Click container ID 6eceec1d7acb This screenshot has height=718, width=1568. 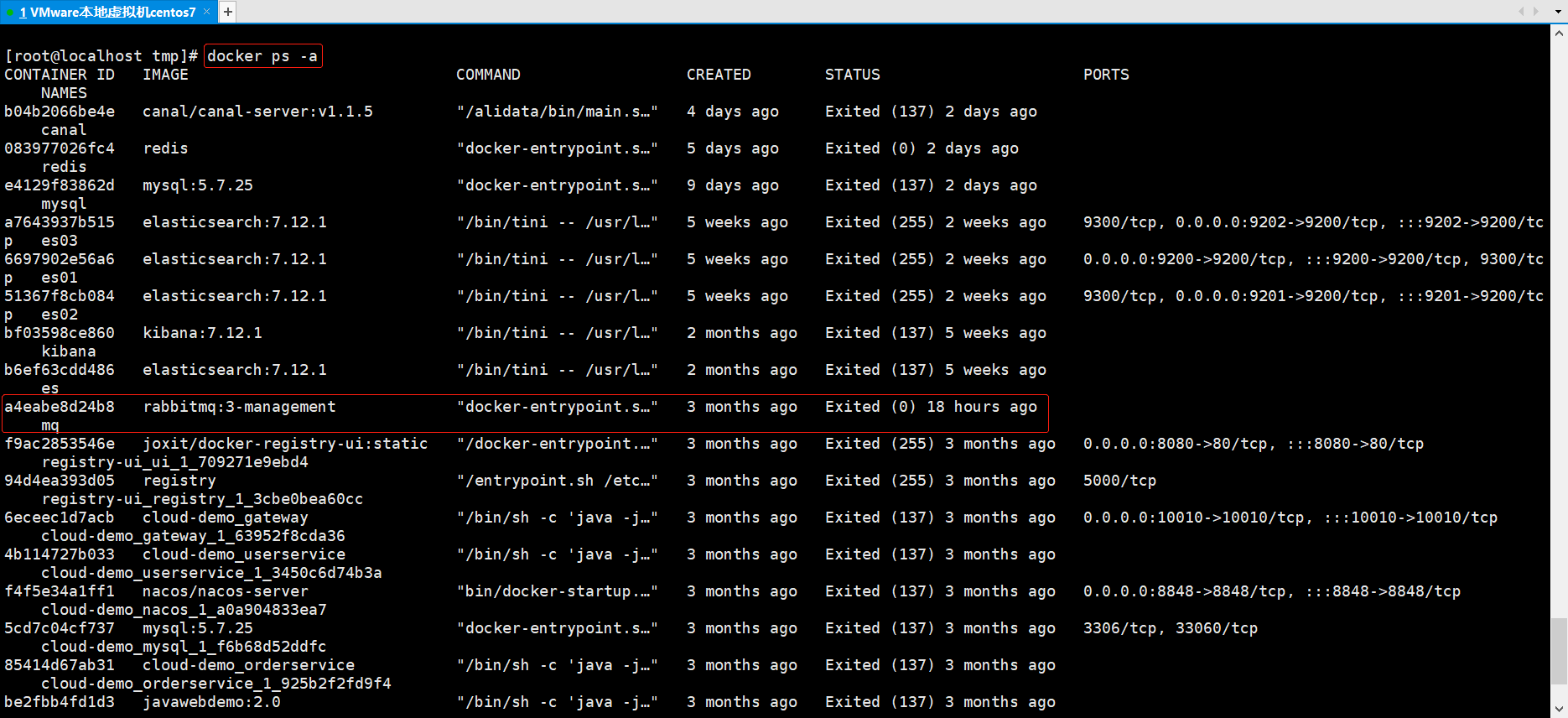click(60, 518)
